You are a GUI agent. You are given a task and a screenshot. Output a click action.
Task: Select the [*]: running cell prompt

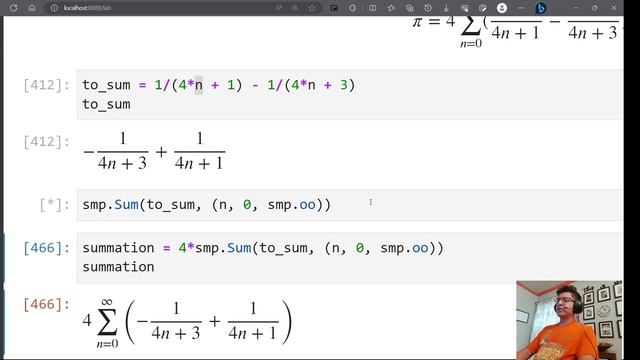point(55,204)
